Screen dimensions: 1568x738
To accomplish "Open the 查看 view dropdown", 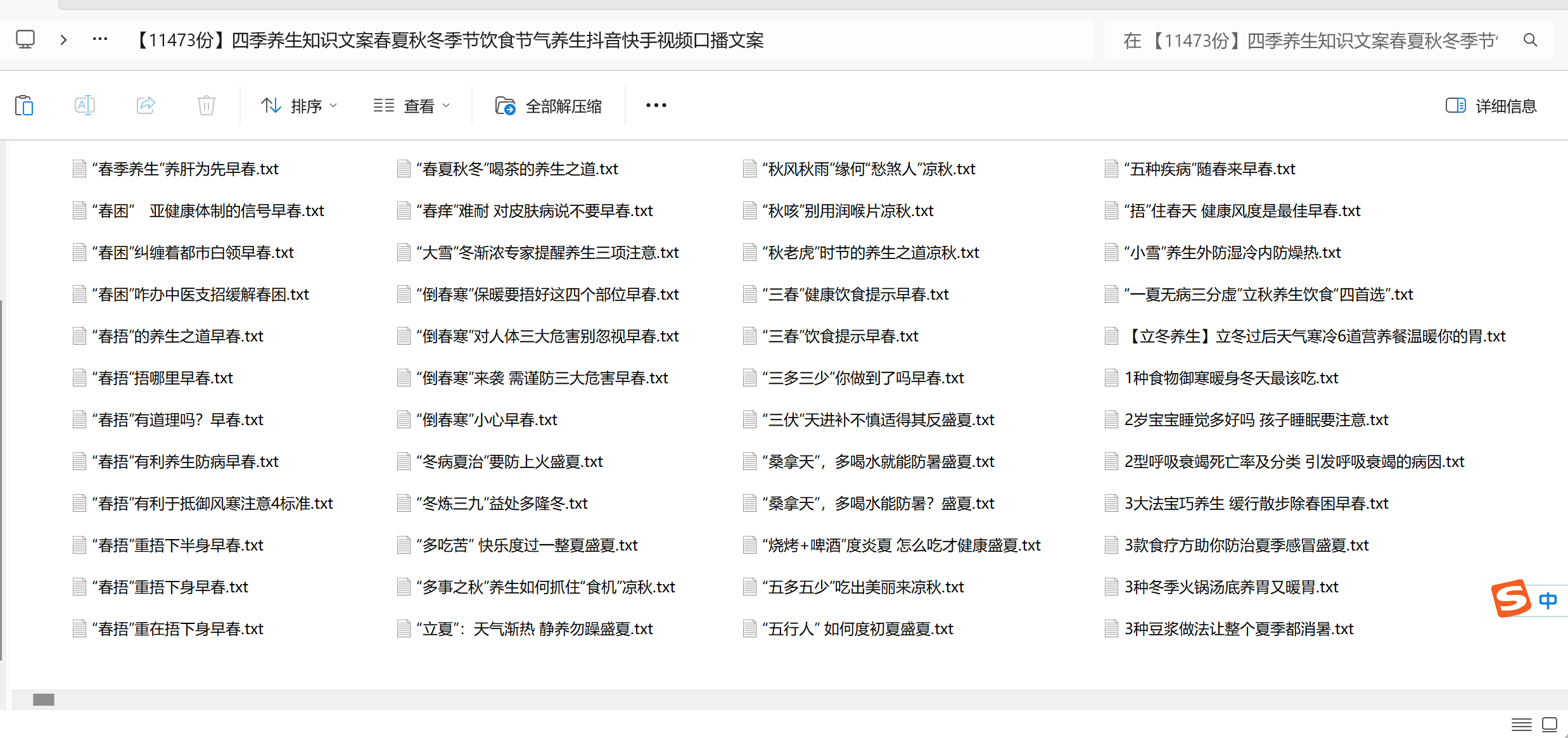I will click(x=412, y=106).
